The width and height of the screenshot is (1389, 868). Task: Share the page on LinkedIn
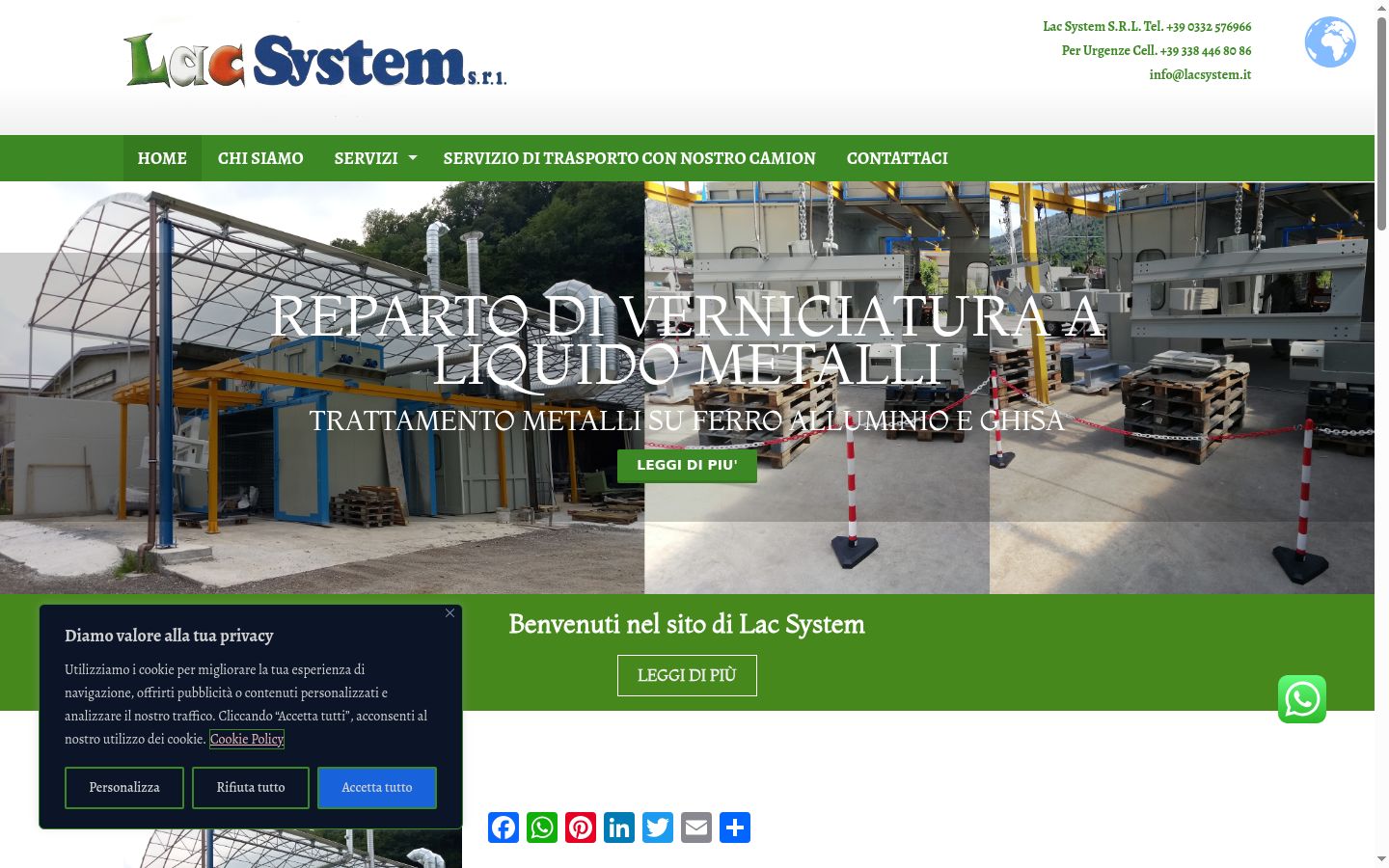pyautogui.click(x=619, y=827)
